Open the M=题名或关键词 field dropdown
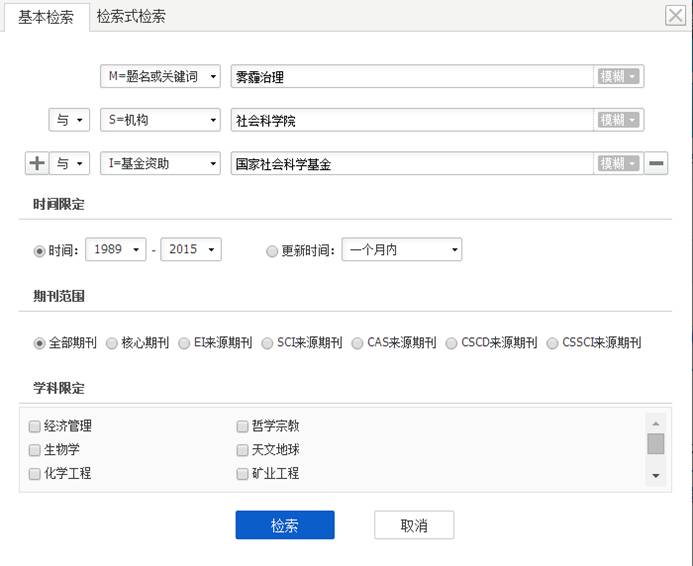The height and width of the screenshot is (566, 693). pyautogui.click(x=160, y=77)
